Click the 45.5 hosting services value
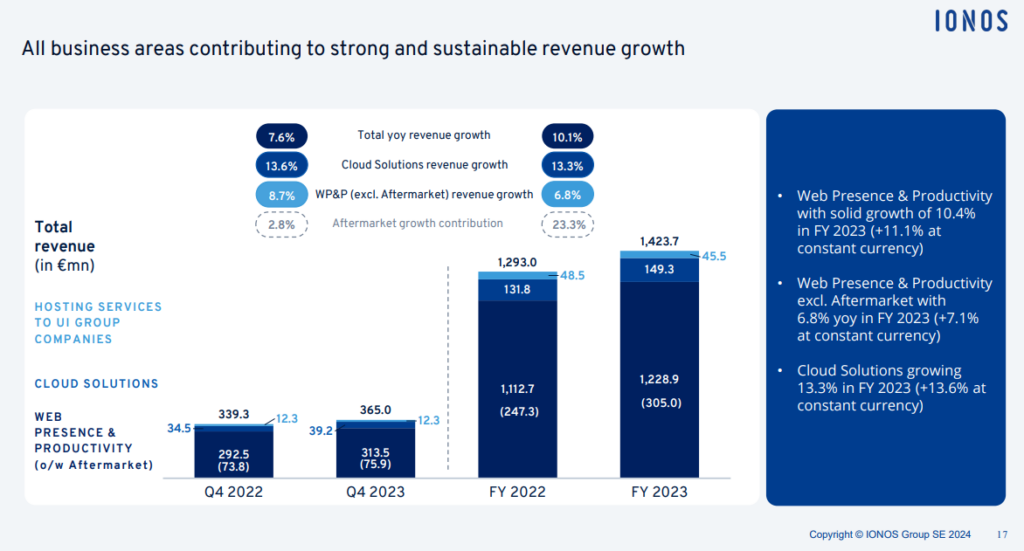The width and height of the screenshot is (1024, 551). 714,257
